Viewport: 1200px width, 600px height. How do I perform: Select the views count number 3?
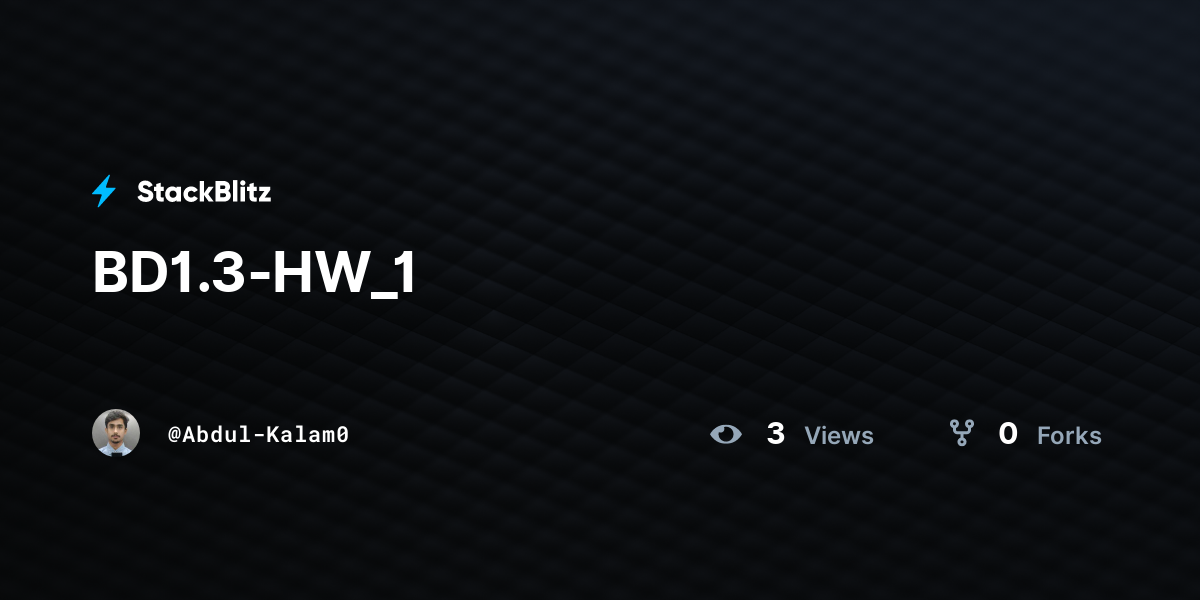pyautogui.click(x=775, y=434)
